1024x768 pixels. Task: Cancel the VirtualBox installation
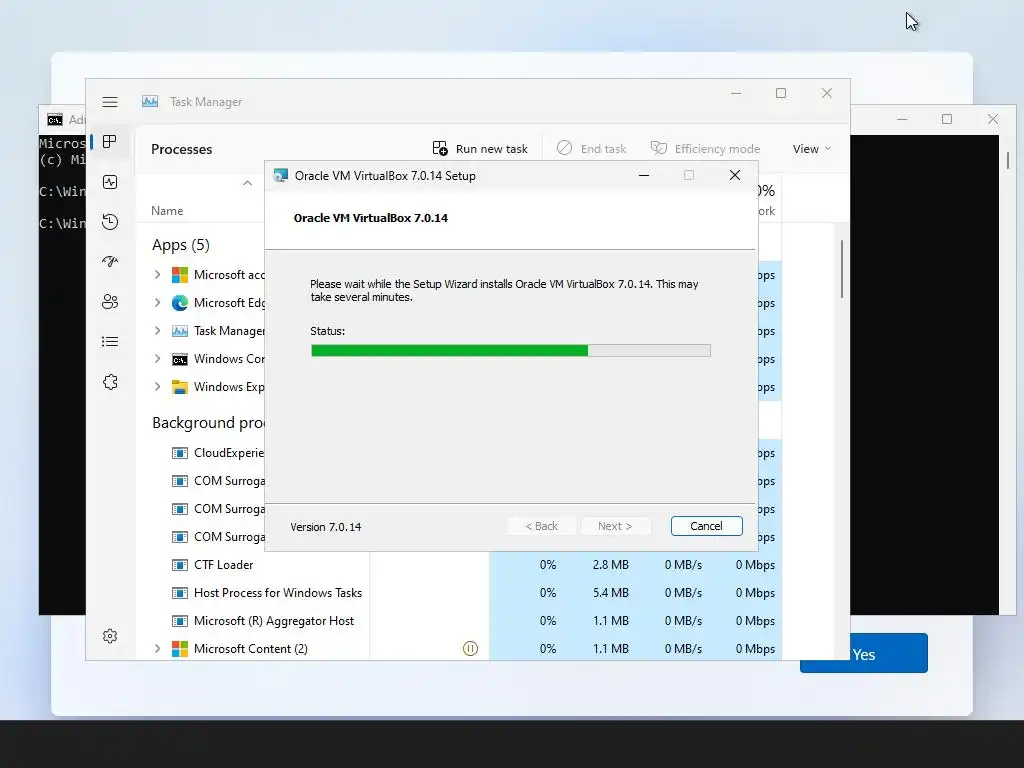707,526
